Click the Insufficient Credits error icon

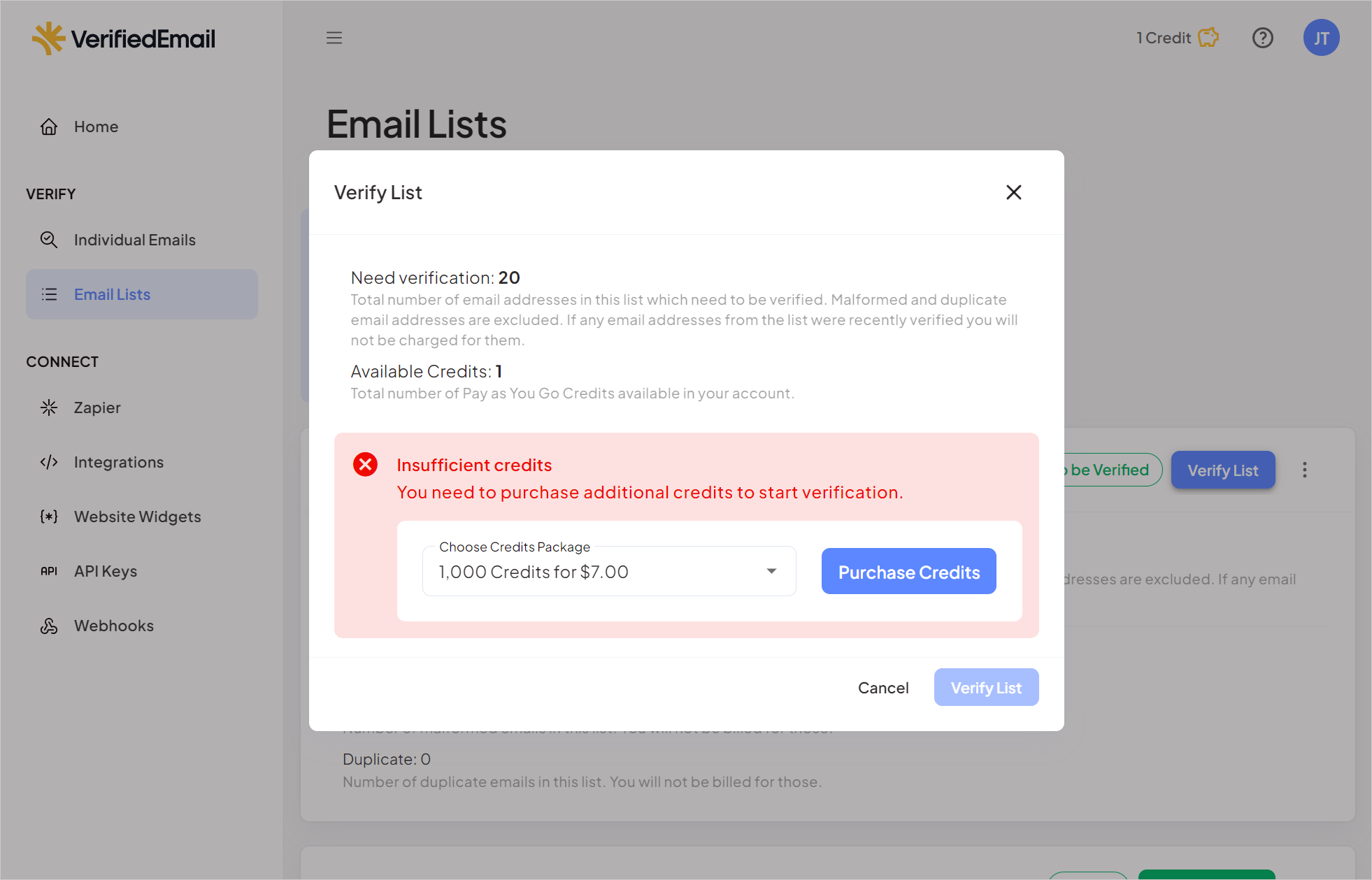pos(364,464)
